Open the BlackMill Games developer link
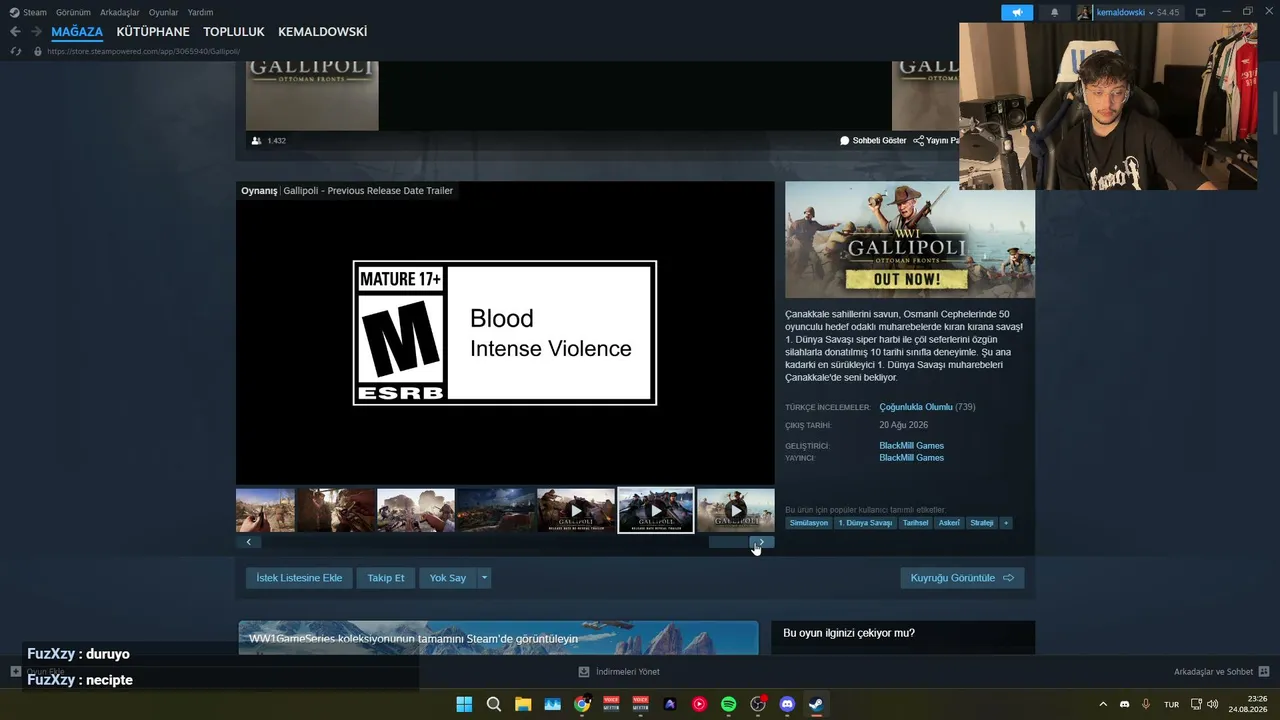The height and width of the screenshot is (720, 1280). tap(912, 446)
